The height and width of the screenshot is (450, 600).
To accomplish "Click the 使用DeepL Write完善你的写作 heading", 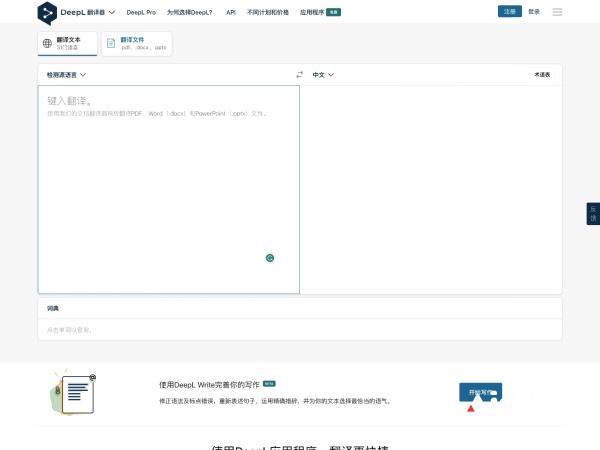I will click(x=209, y=385).
